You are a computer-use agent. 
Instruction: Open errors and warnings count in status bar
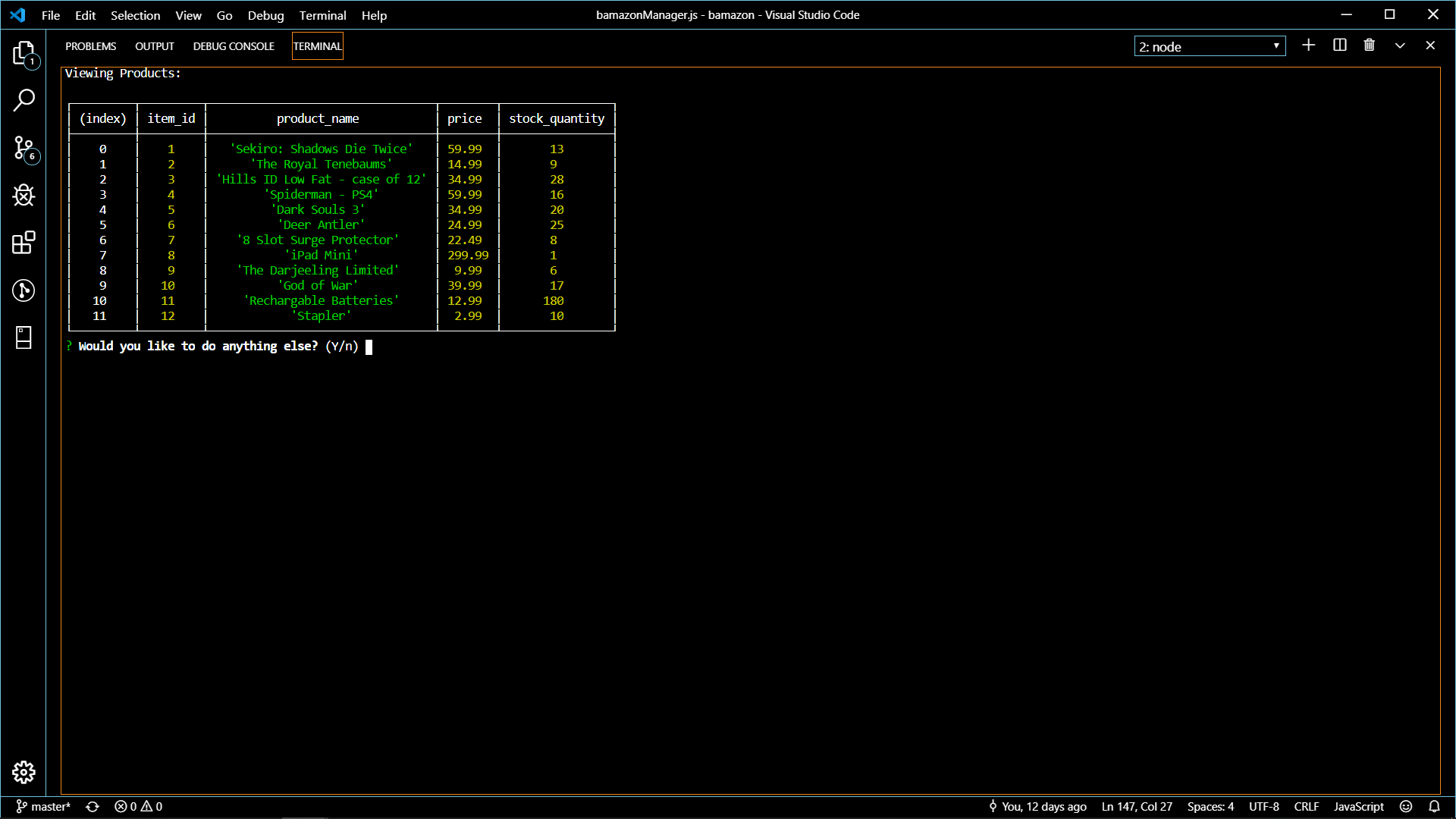click(x=138, y=806)
